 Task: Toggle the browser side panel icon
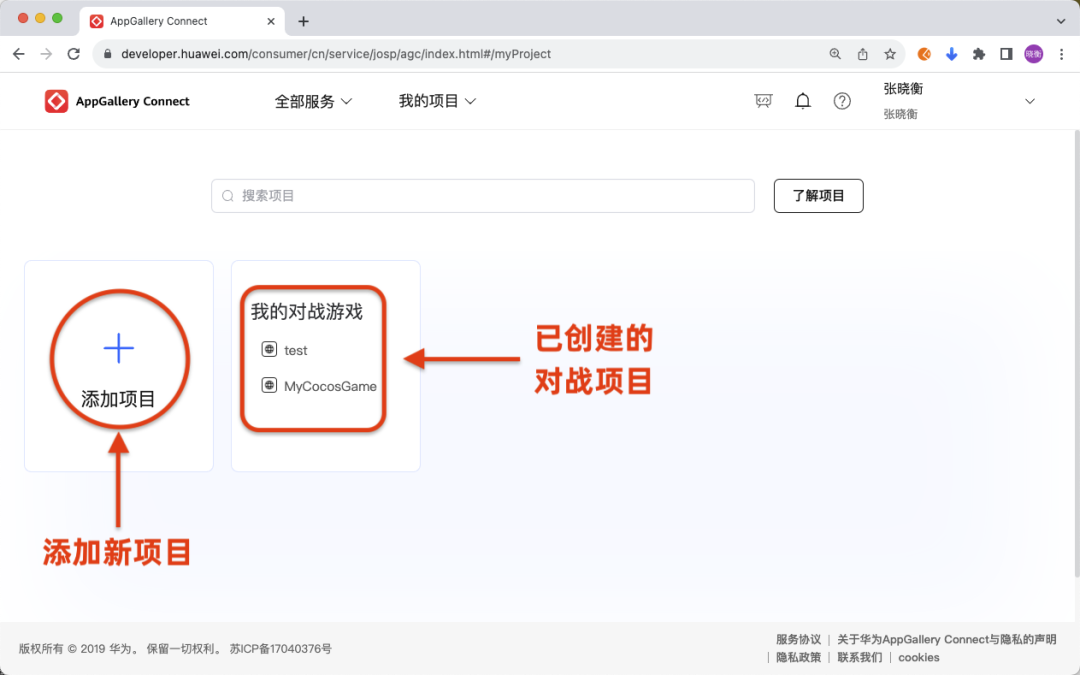point(1006,54)
